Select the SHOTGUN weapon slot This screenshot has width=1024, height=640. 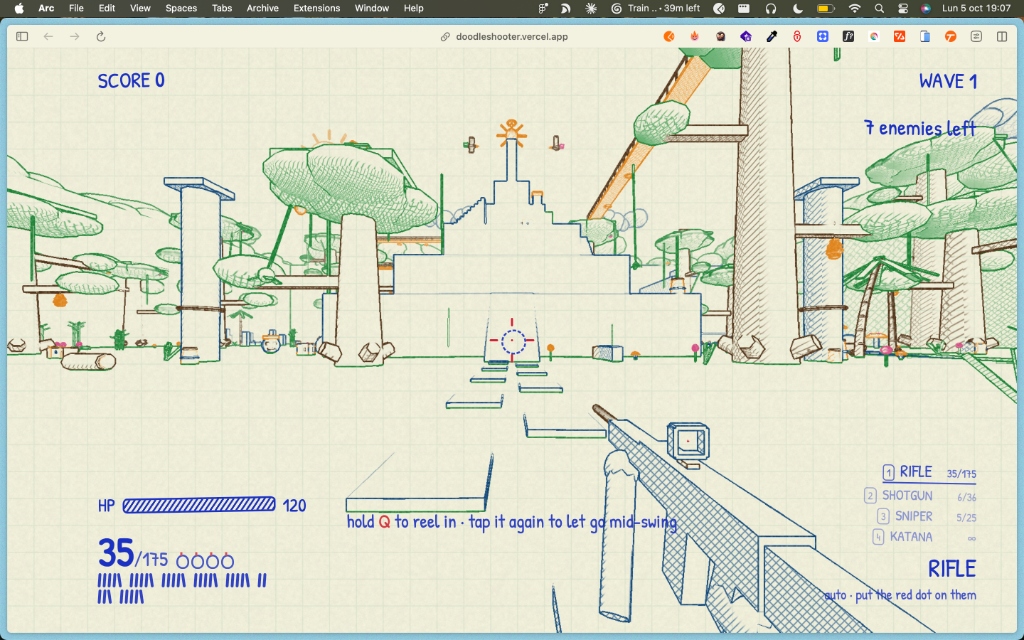coord(920,496)
